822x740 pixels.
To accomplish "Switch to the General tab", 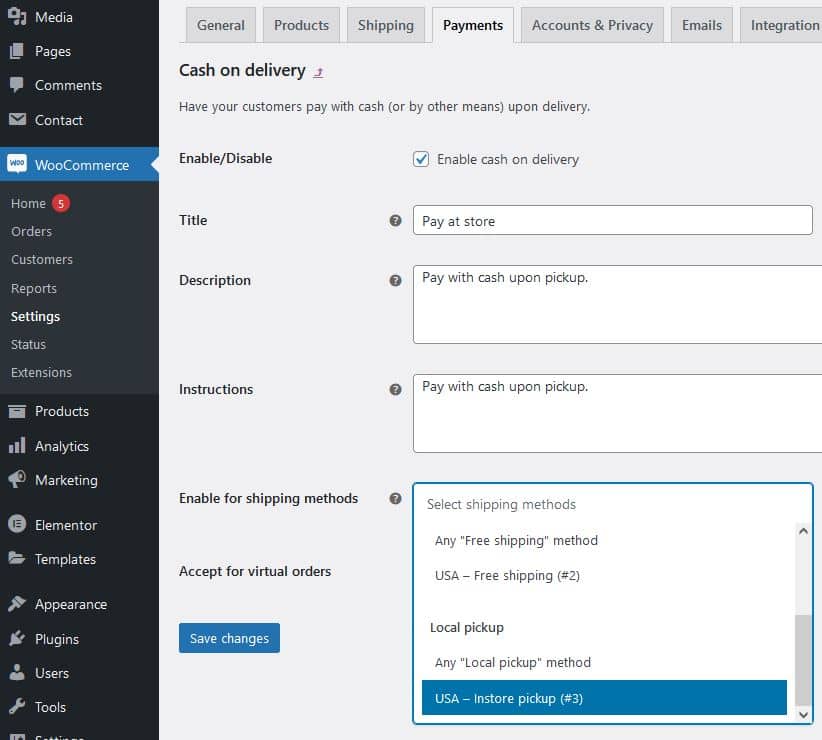I will (221, 25).
